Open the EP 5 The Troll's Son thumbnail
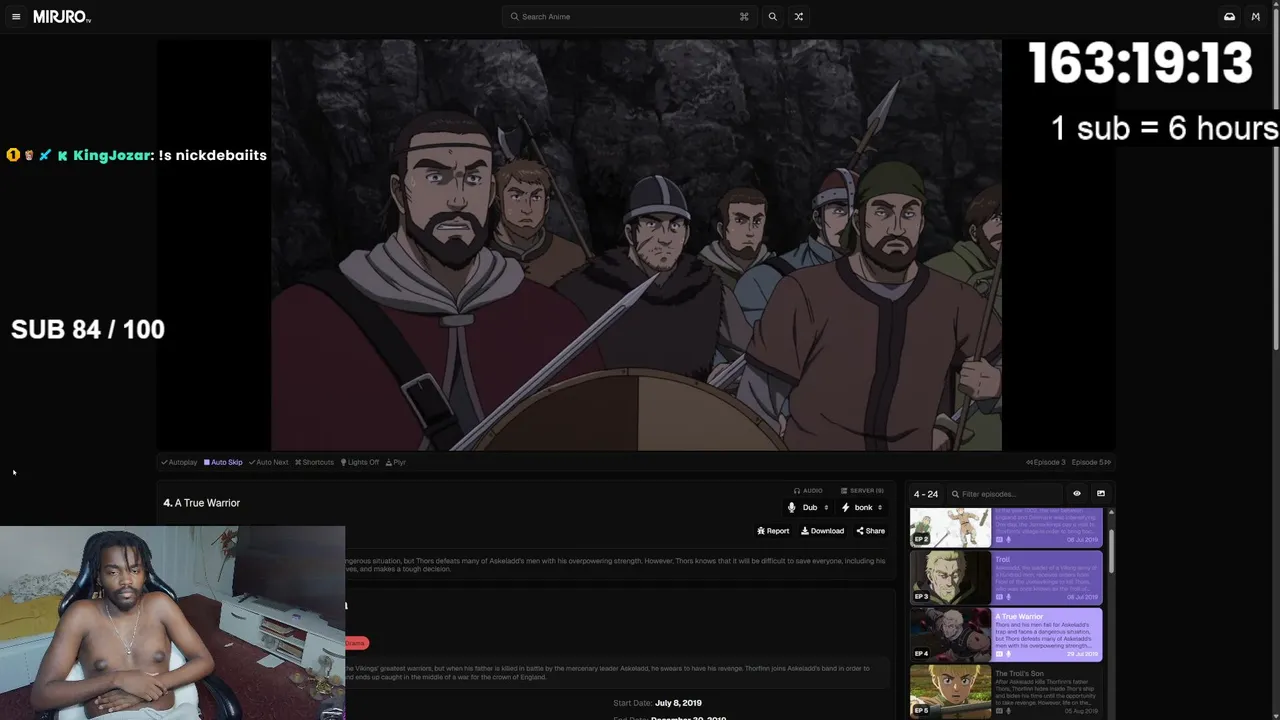 [x=950, y=692]
